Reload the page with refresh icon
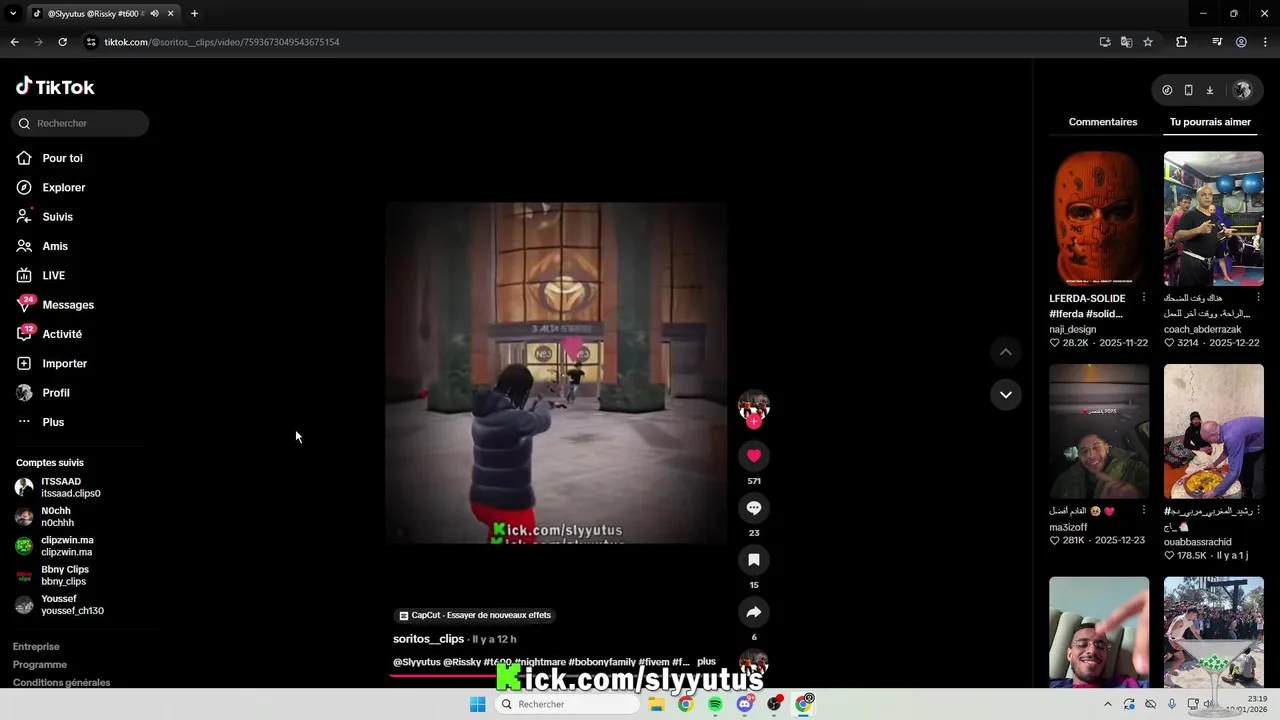 click(x=62, y=42)
